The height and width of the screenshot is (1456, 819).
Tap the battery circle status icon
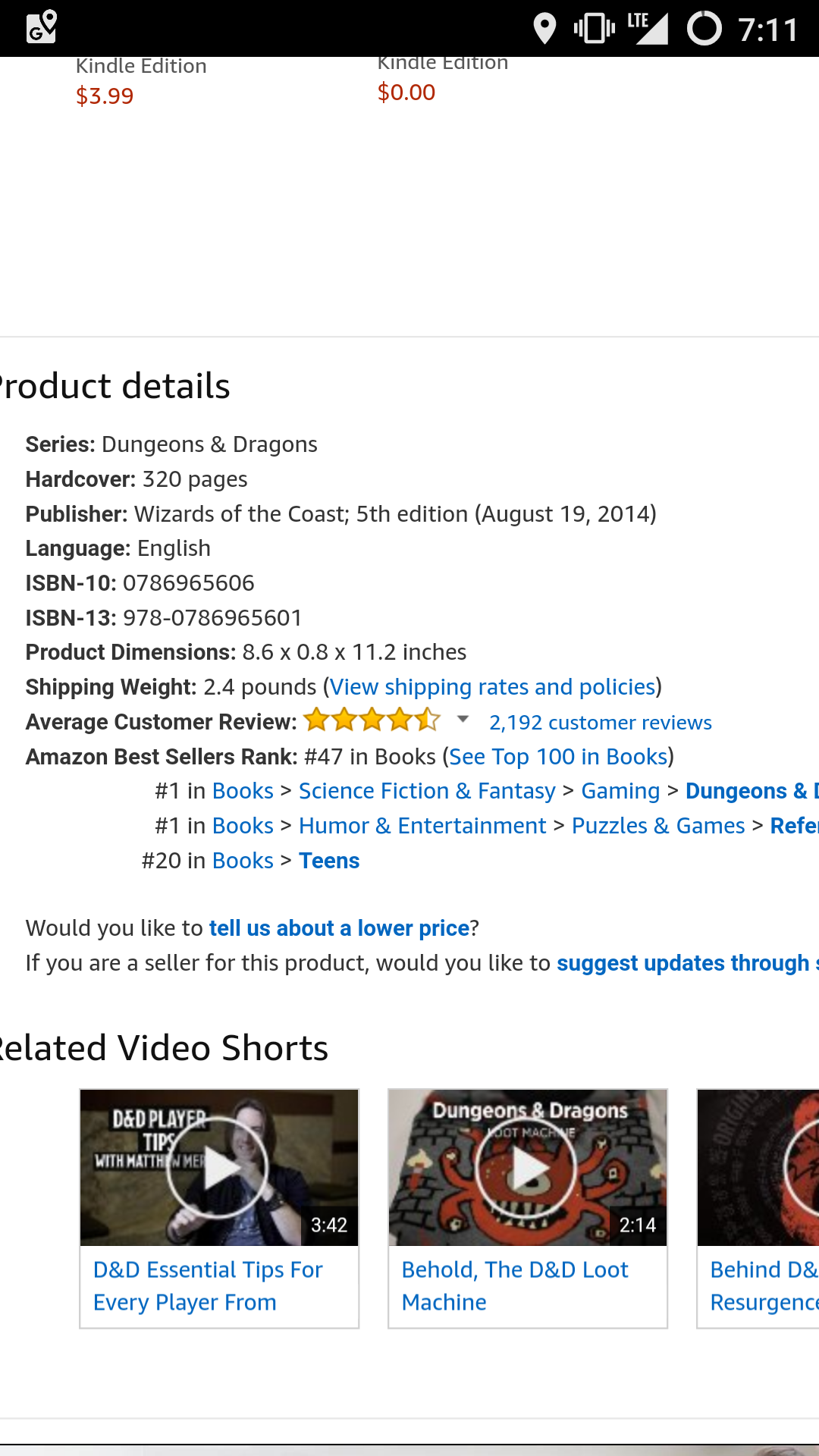click(704, 29)
